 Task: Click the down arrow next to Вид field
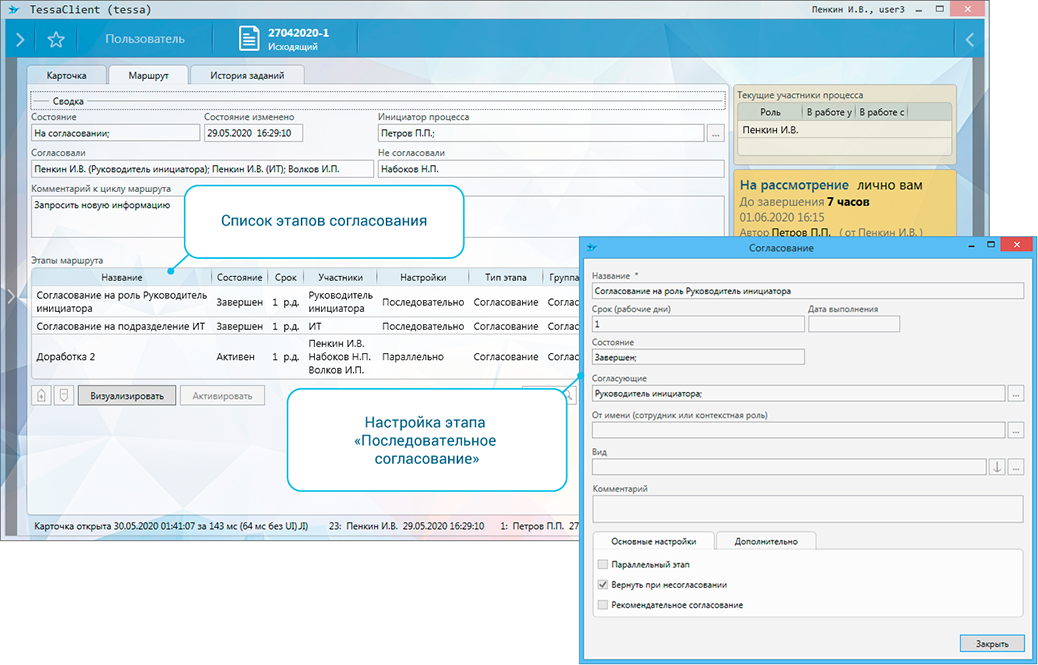[997, 467]
